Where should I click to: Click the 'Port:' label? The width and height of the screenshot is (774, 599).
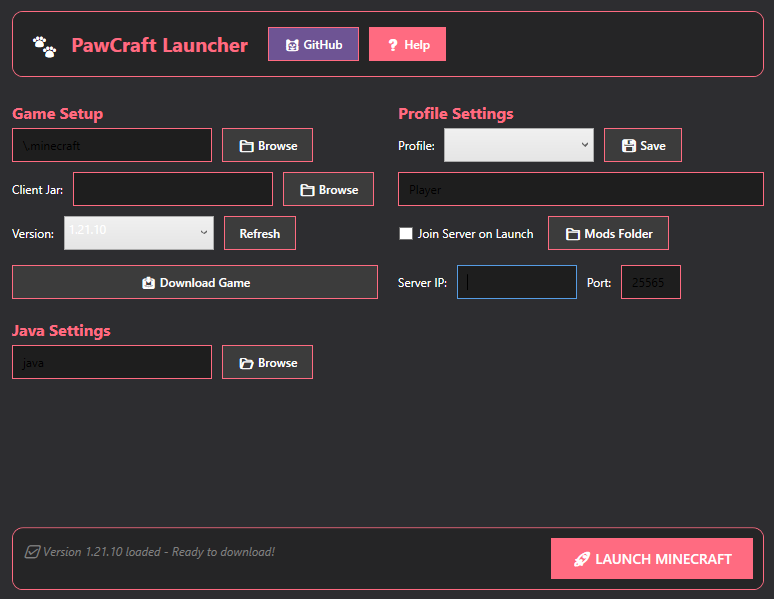click(599, 282)
